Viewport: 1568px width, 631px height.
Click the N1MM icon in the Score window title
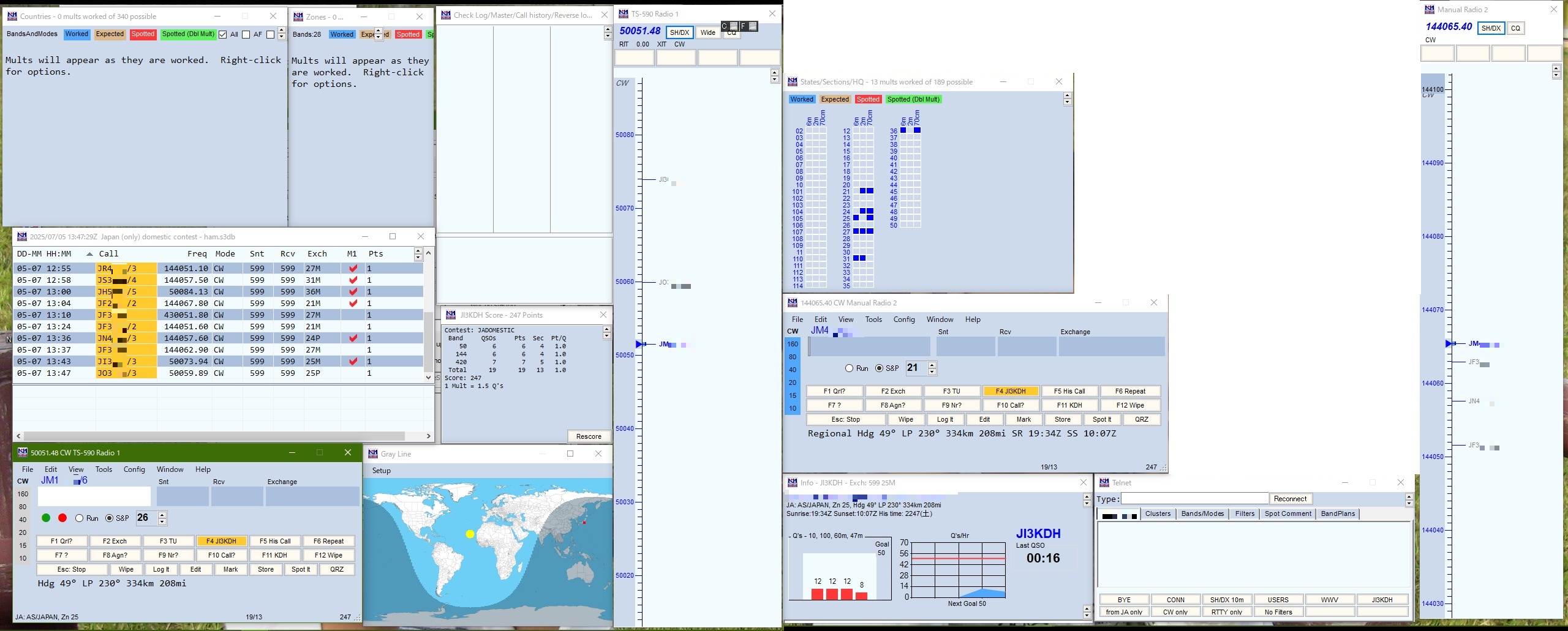[450, 315]
